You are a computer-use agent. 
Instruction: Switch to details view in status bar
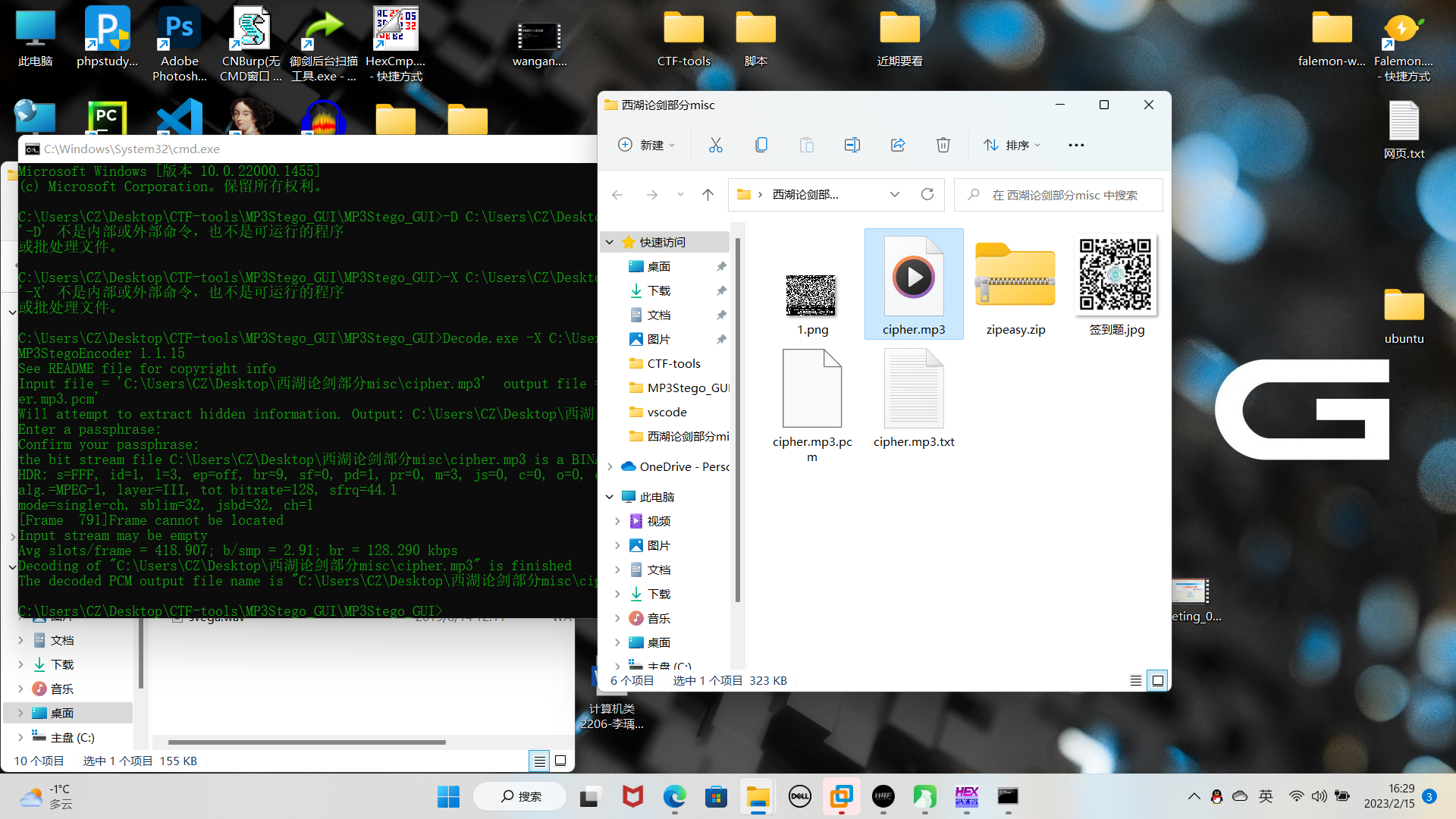[x=1135, y=680]
